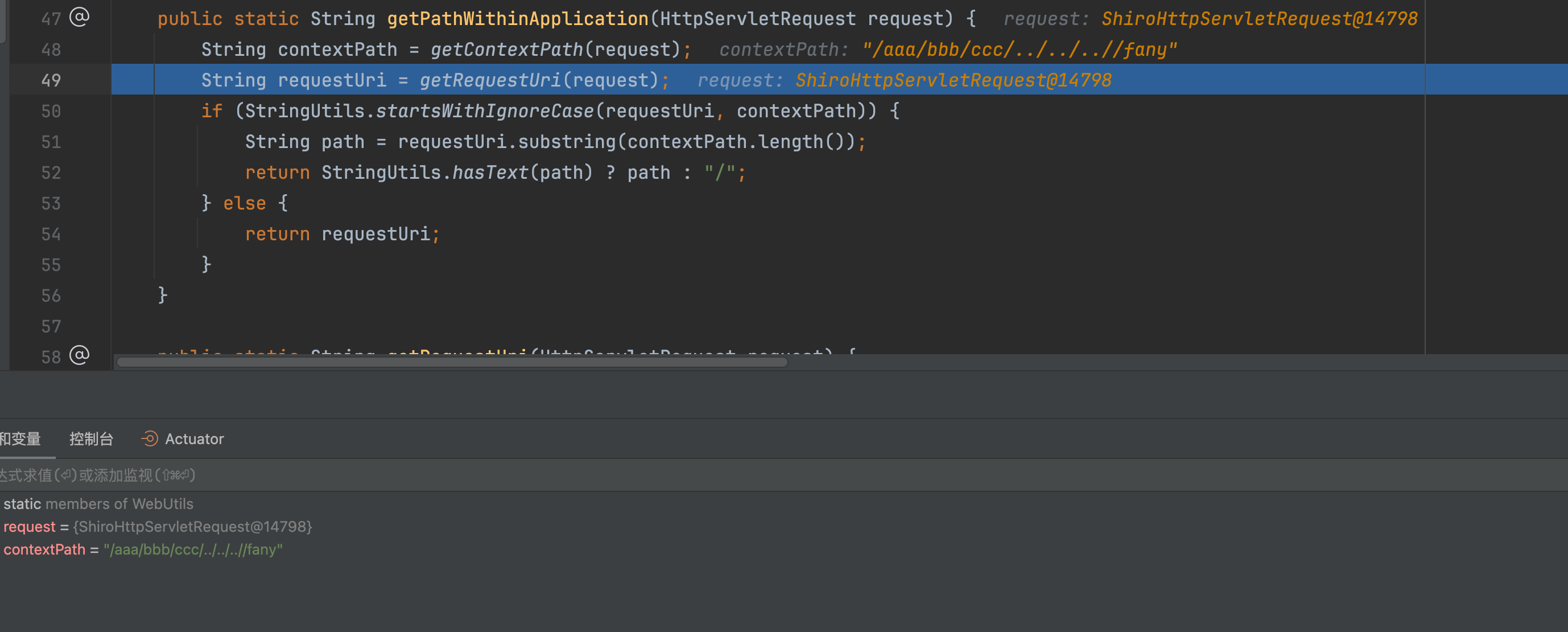Click the Actuator tab's orange icon
Image resolution: width=1568 pixels, height=632 pixels.
pos(149,438)
